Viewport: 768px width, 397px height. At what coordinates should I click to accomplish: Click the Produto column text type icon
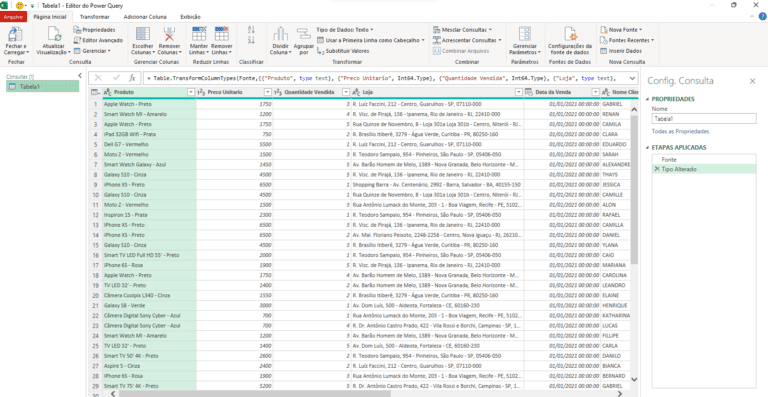109,92
